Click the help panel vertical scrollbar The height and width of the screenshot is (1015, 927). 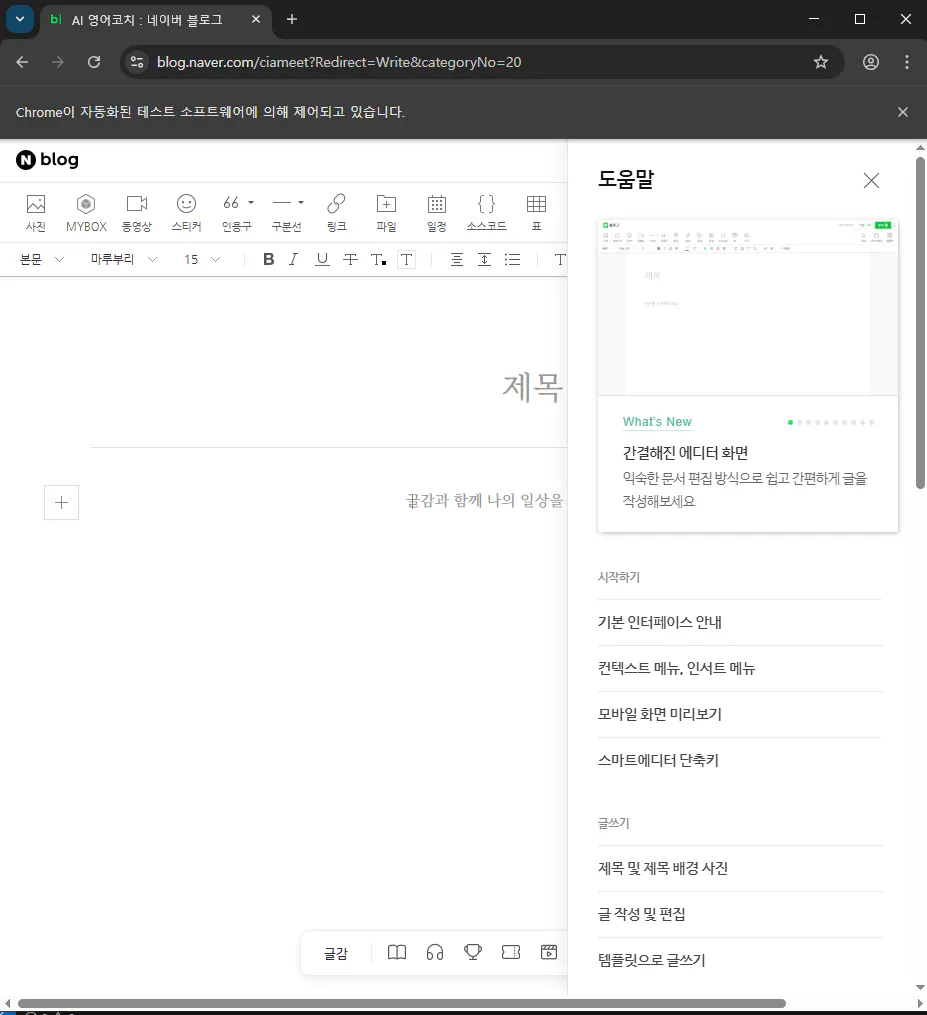tap(920, 323)
